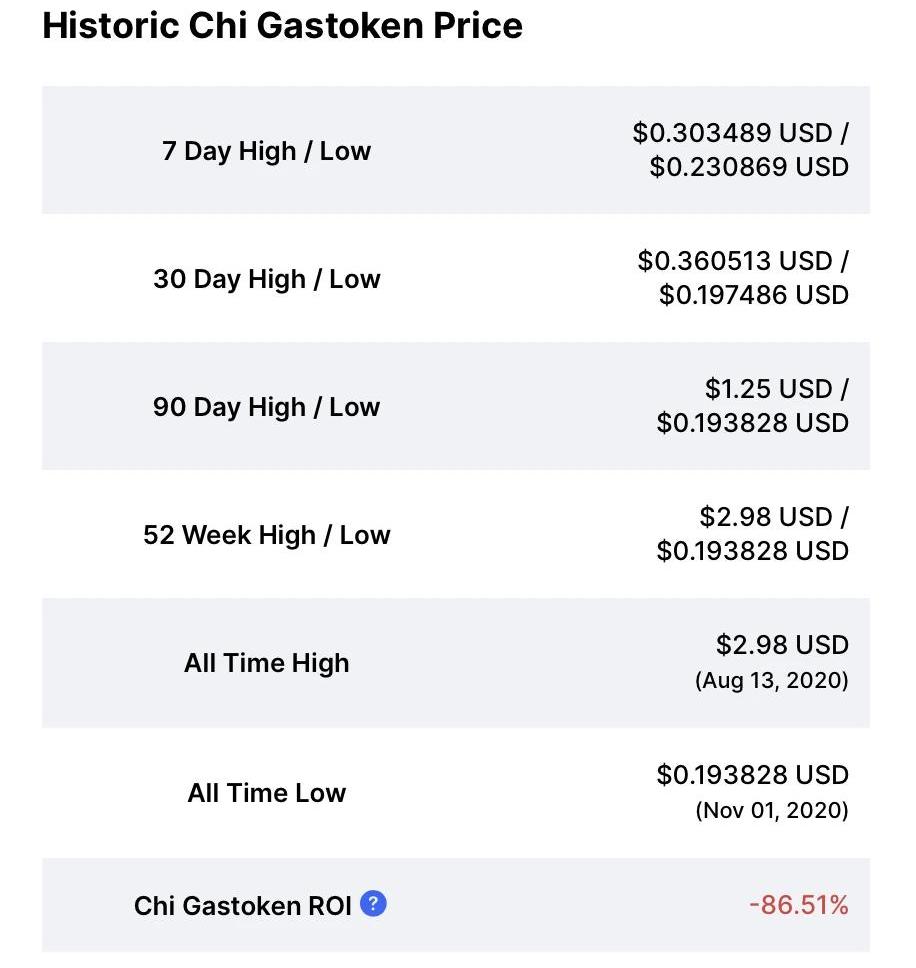Select the Aug 13, 2020 date text
Image resolution: width=916 pixels, height=968 pixels.
point(772,680)
